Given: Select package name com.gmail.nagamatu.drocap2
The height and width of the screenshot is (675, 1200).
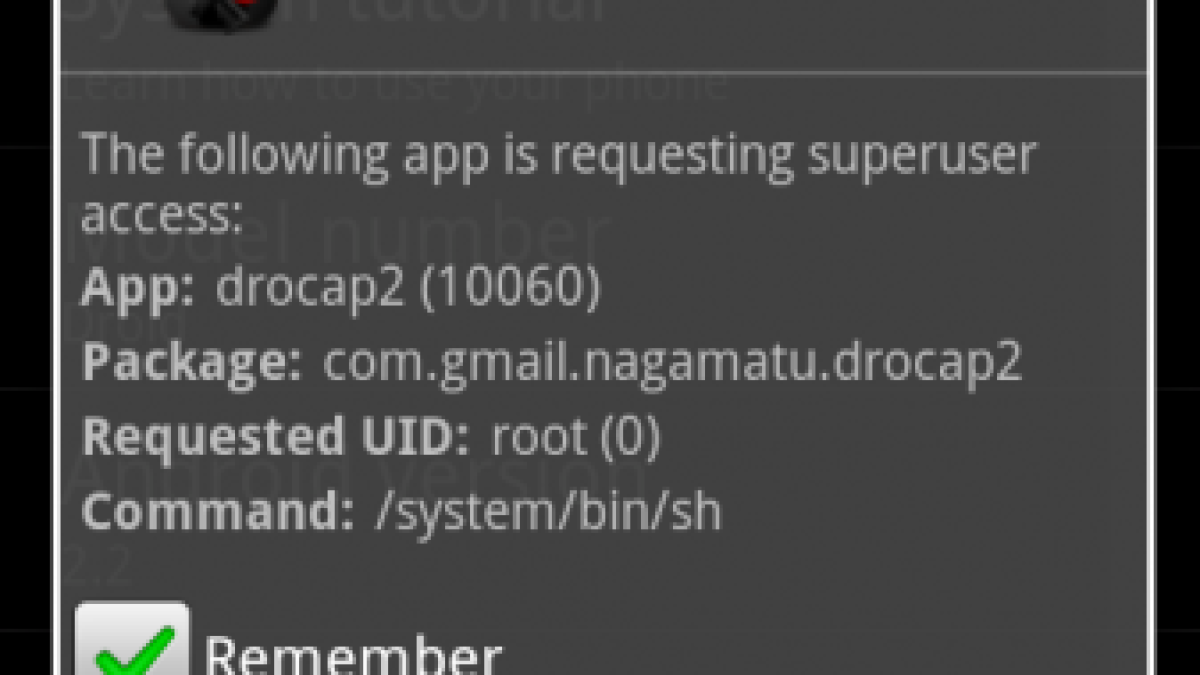Looking at the screenshot, I should tap(673, 363).
